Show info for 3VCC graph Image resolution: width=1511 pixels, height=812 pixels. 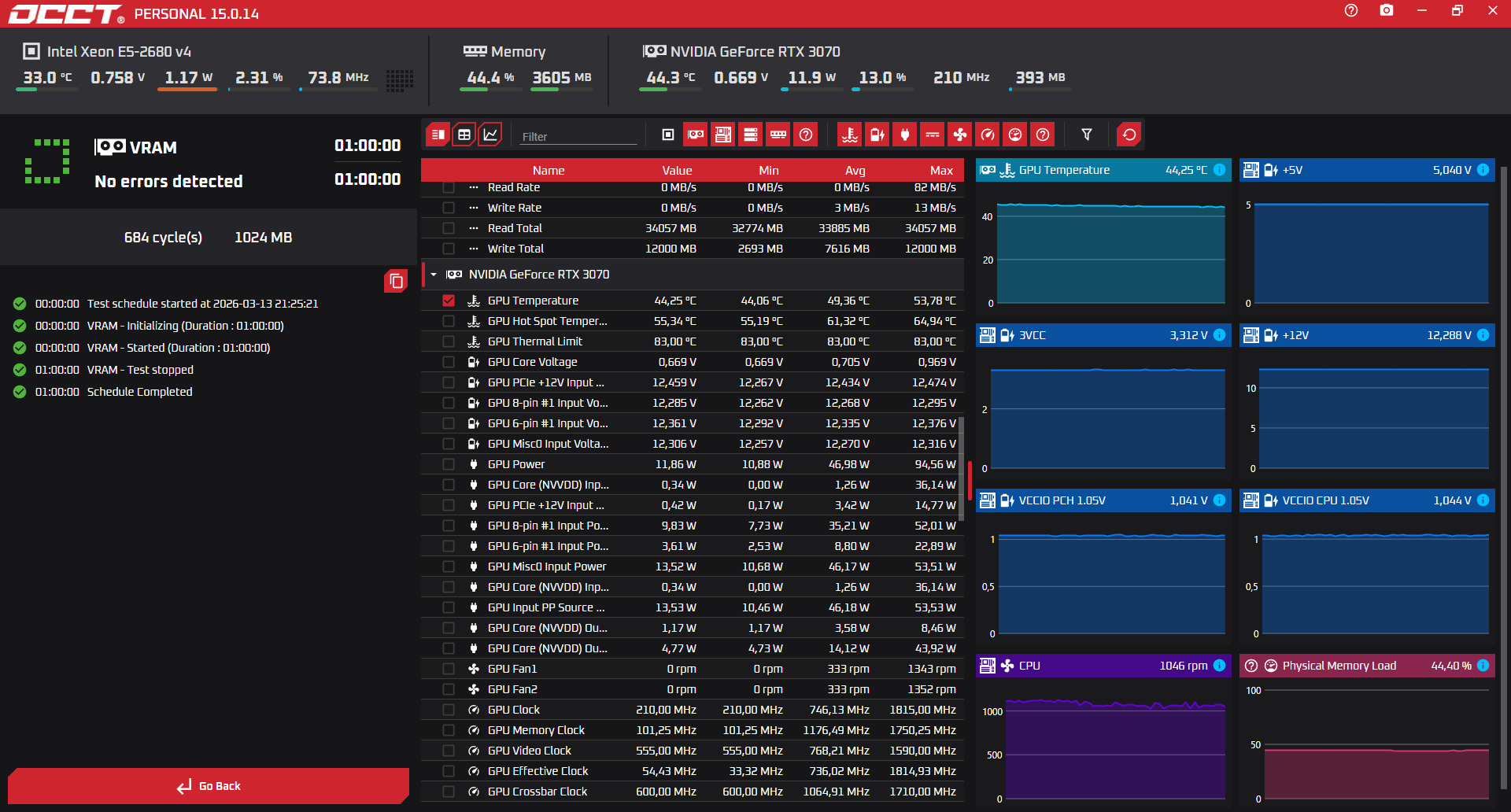click(x=1219, y=335)
